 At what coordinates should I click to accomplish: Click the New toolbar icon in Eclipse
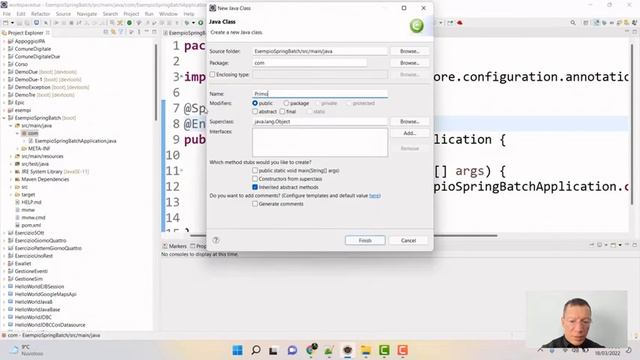click(x=6, y=23)
